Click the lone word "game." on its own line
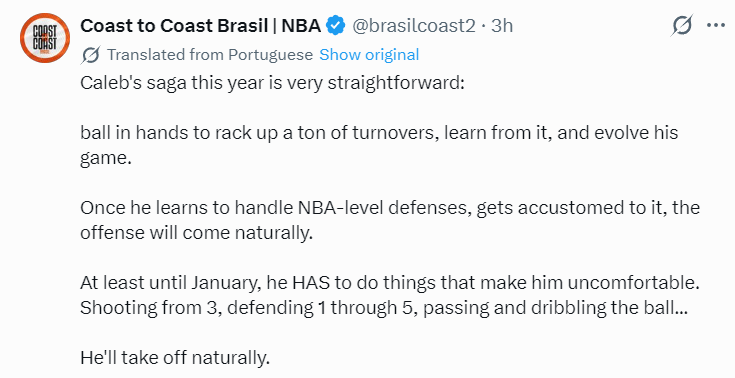Viewport: 735px width, 378px height. point(105,158)
